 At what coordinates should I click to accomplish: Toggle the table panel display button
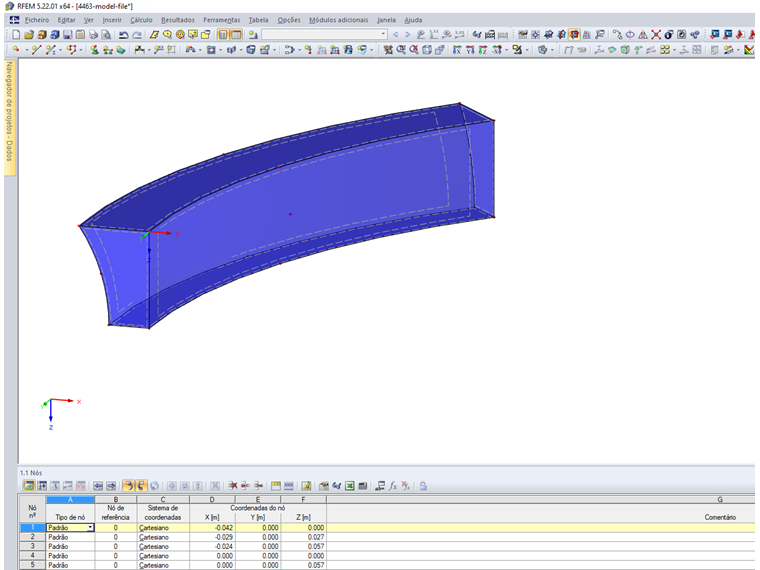[236, 34]
